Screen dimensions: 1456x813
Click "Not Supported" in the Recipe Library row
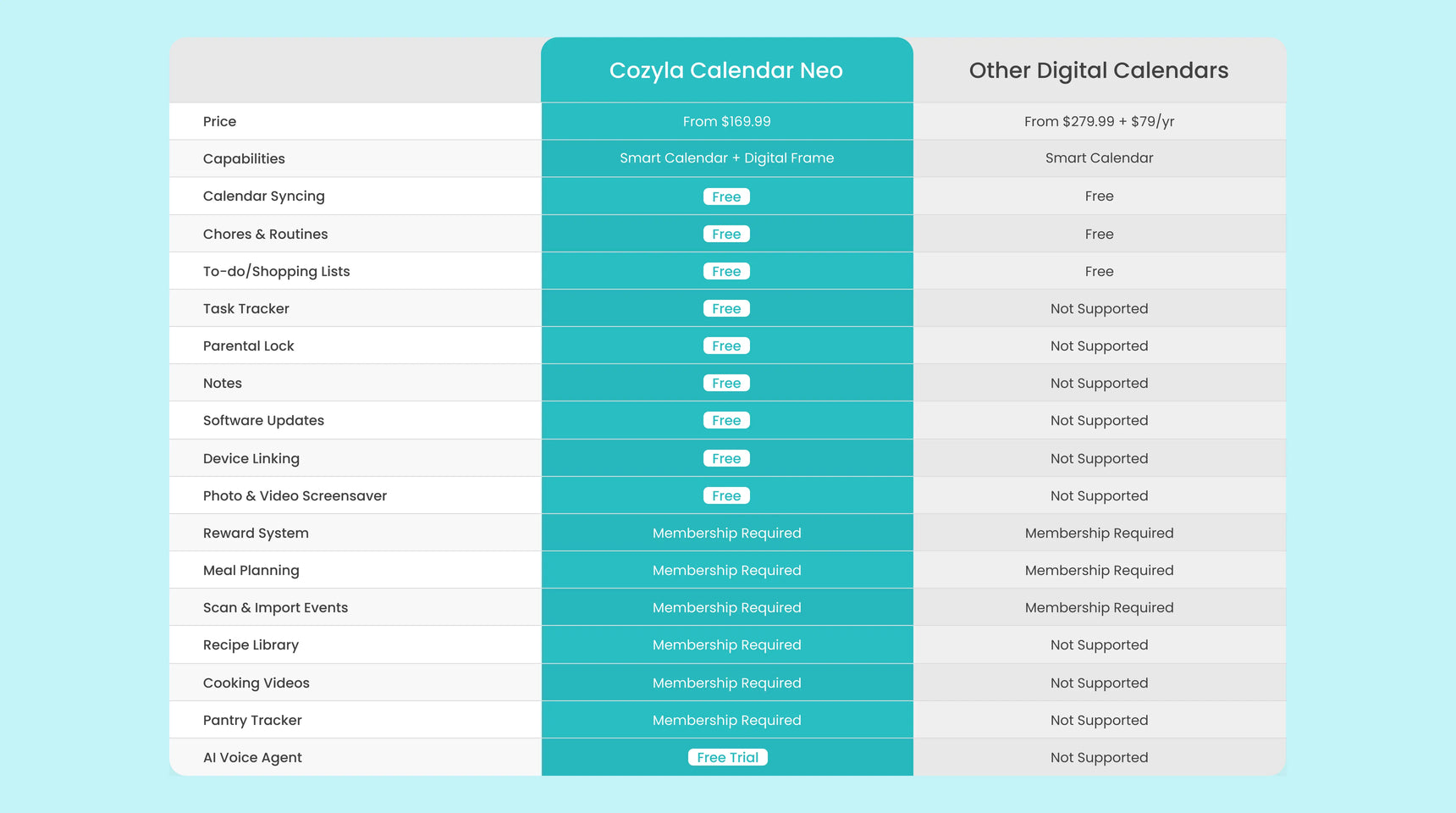click(1100, 645)
